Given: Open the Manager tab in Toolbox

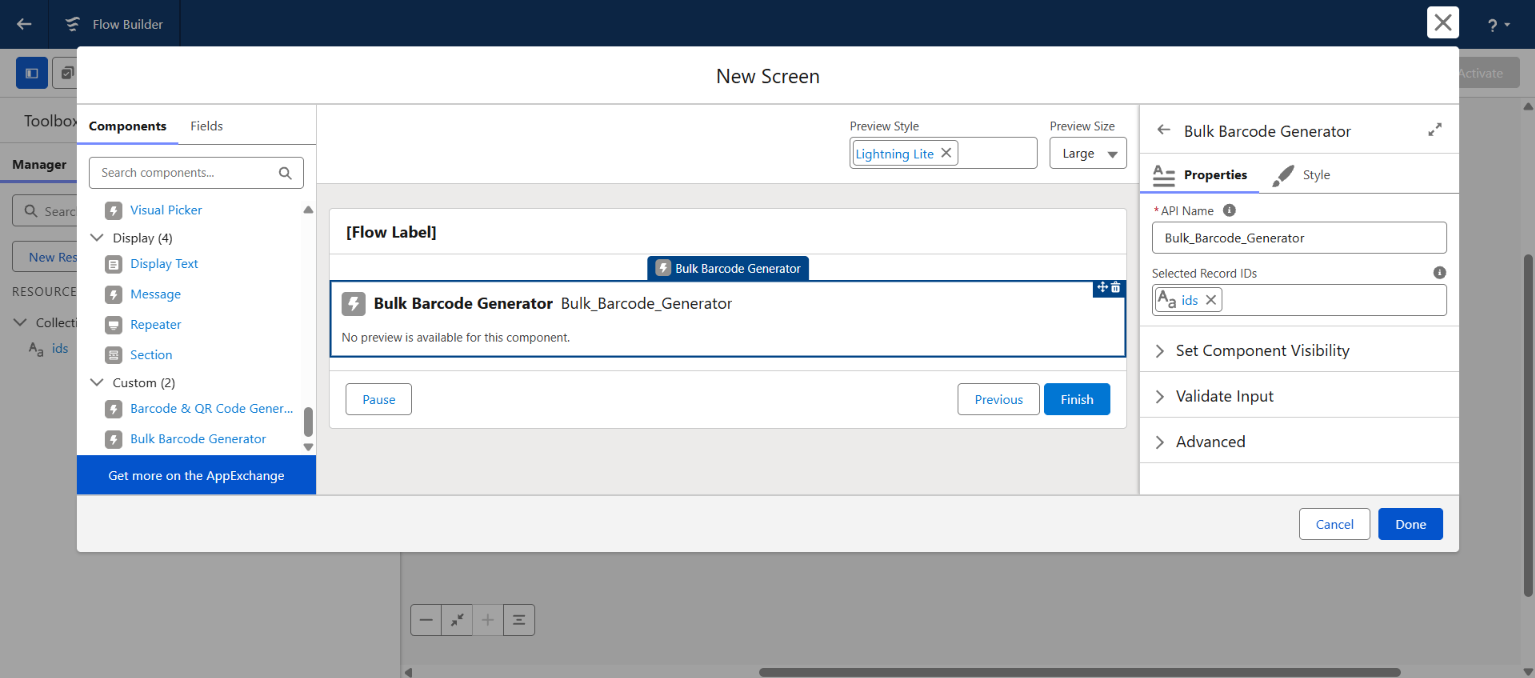Looking at the screenshot, I should pos(39,165).
